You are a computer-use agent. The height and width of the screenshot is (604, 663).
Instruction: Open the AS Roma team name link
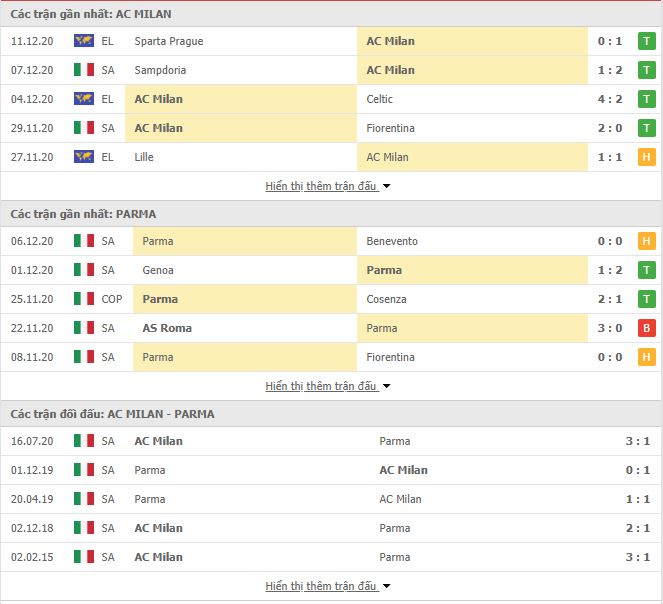(167, 328)
